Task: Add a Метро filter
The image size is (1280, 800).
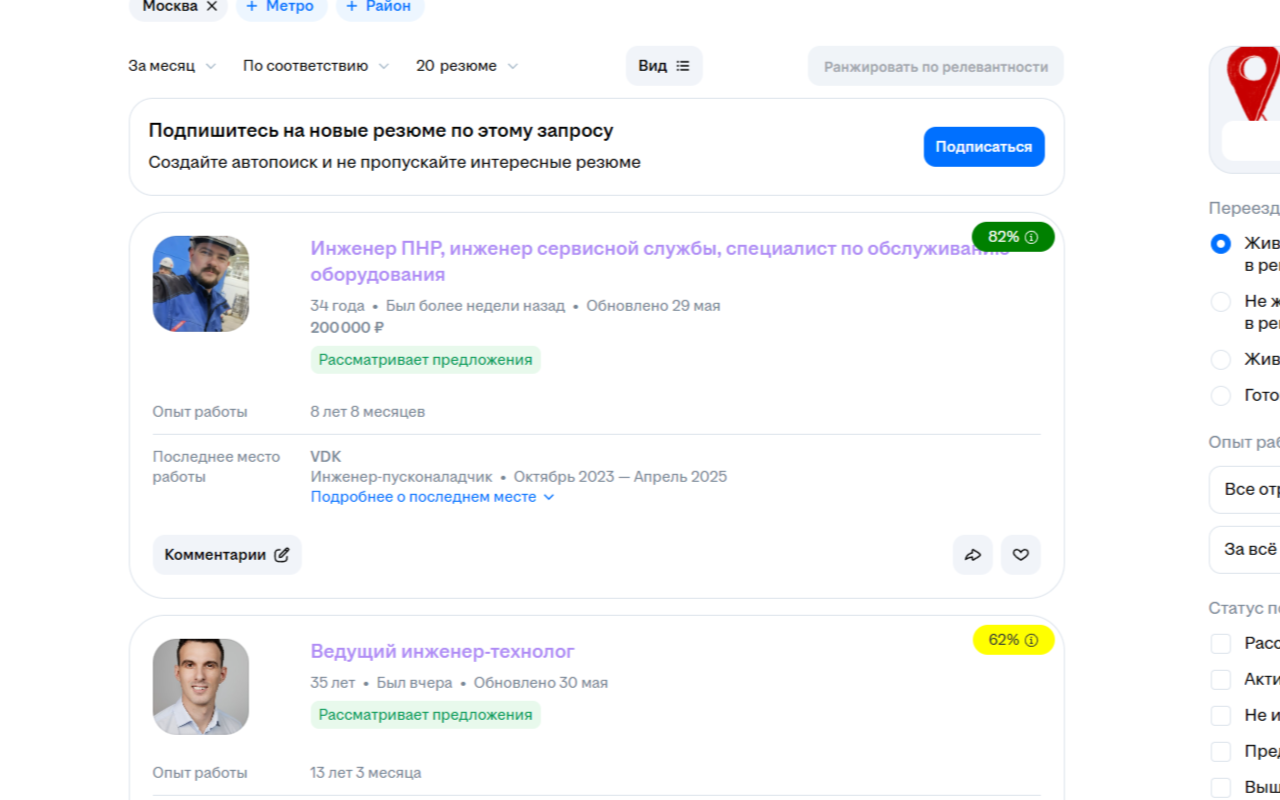Action: click(x=281, y=7)
